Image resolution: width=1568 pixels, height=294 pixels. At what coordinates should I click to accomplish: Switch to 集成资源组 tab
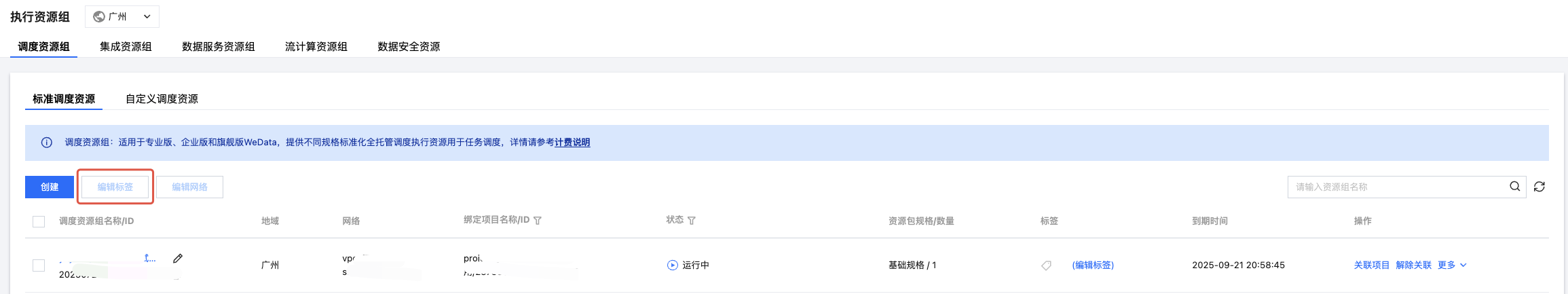pos(126,47)
